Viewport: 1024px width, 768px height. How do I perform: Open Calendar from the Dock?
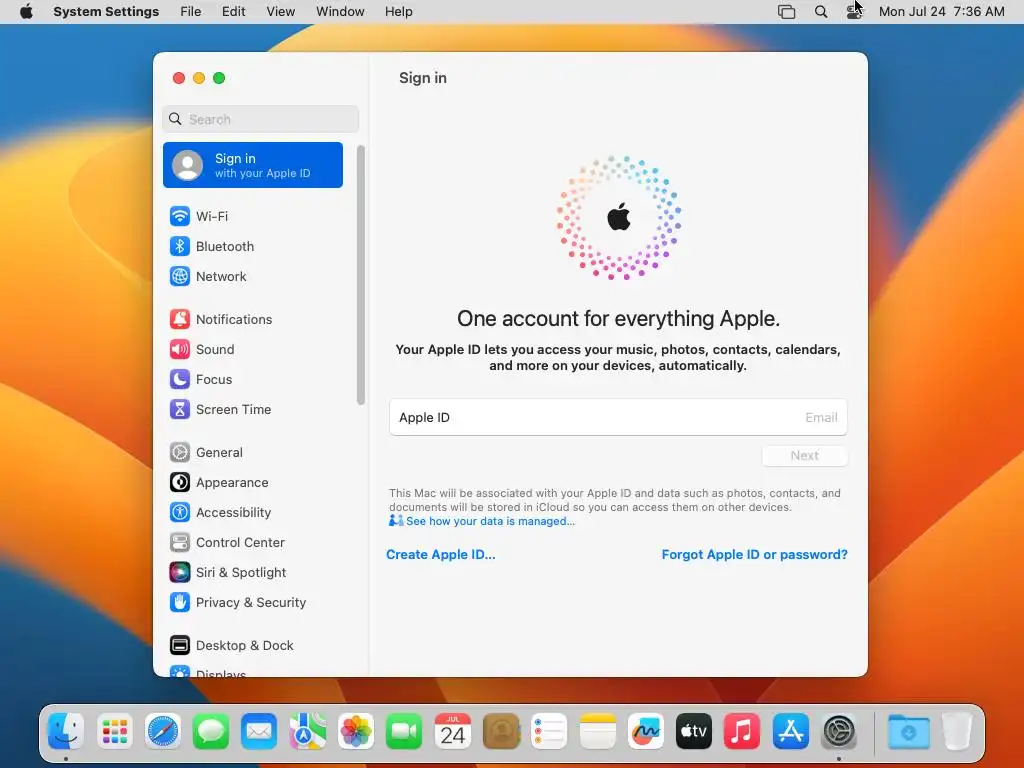pyautogui.click(x=453, y=731)
